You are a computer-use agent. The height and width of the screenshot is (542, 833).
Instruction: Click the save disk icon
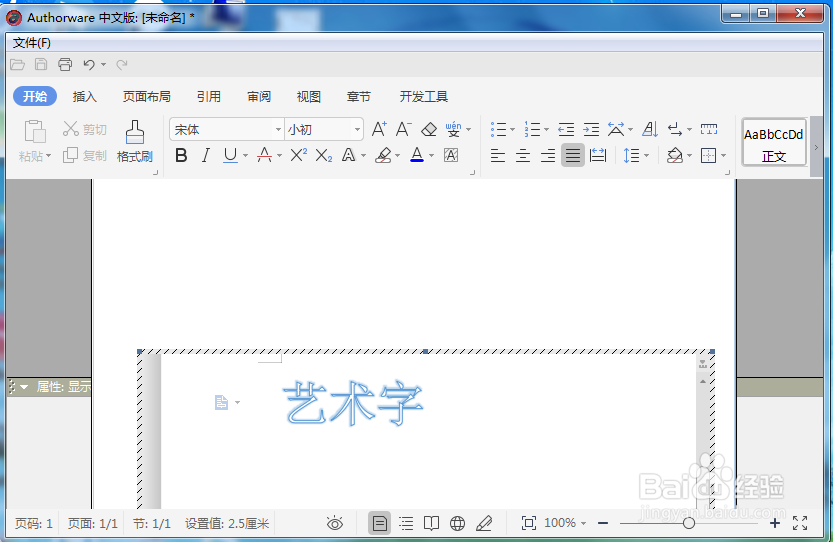41,65
